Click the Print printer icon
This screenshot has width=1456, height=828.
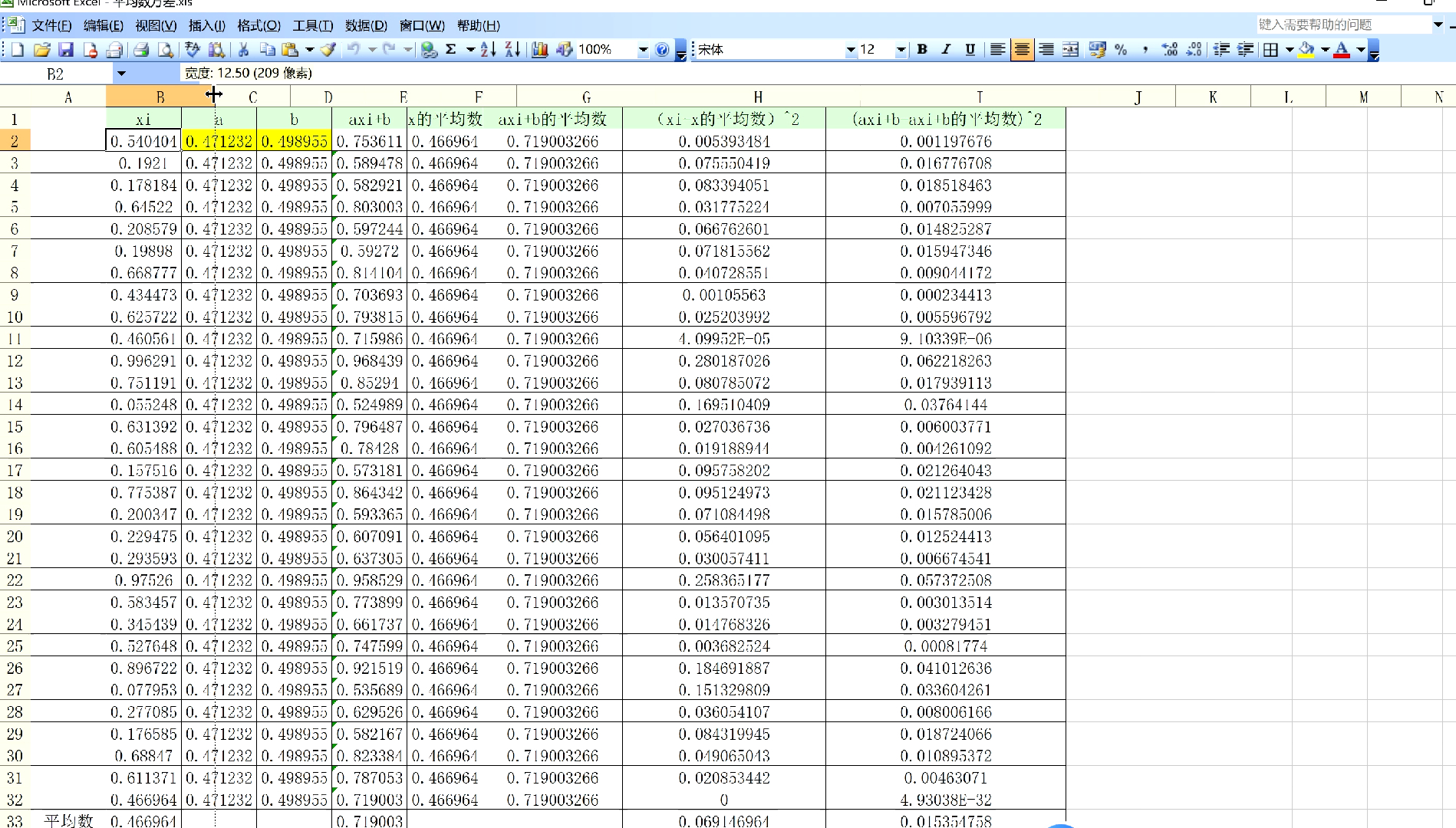click(140, 50)
